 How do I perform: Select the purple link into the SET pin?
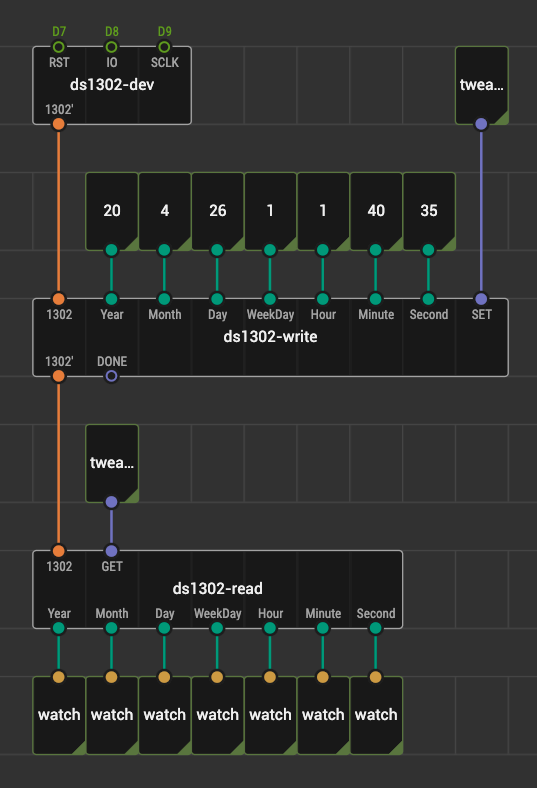point(481,211)
